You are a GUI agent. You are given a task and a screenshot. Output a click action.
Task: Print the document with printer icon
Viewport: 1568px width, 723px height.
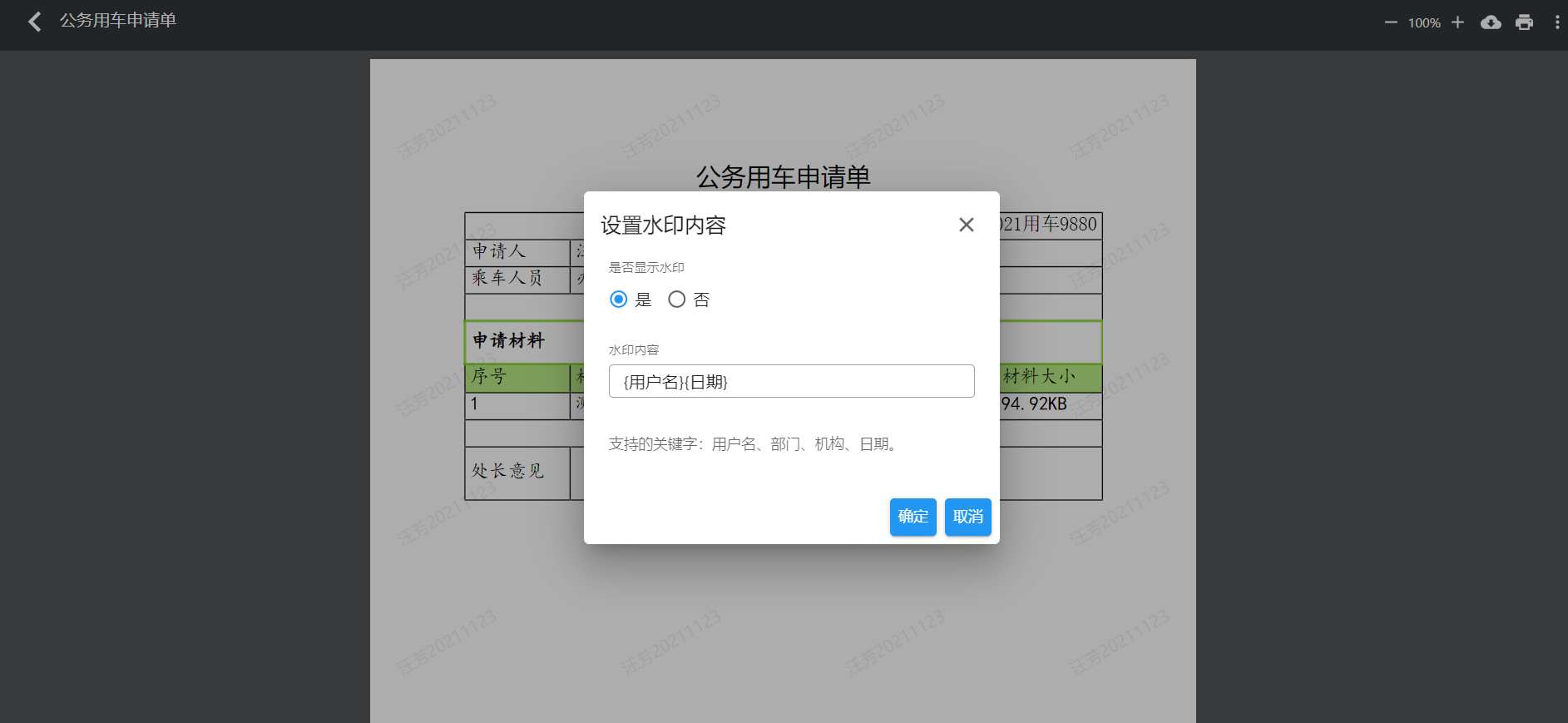coord(1524,22)
